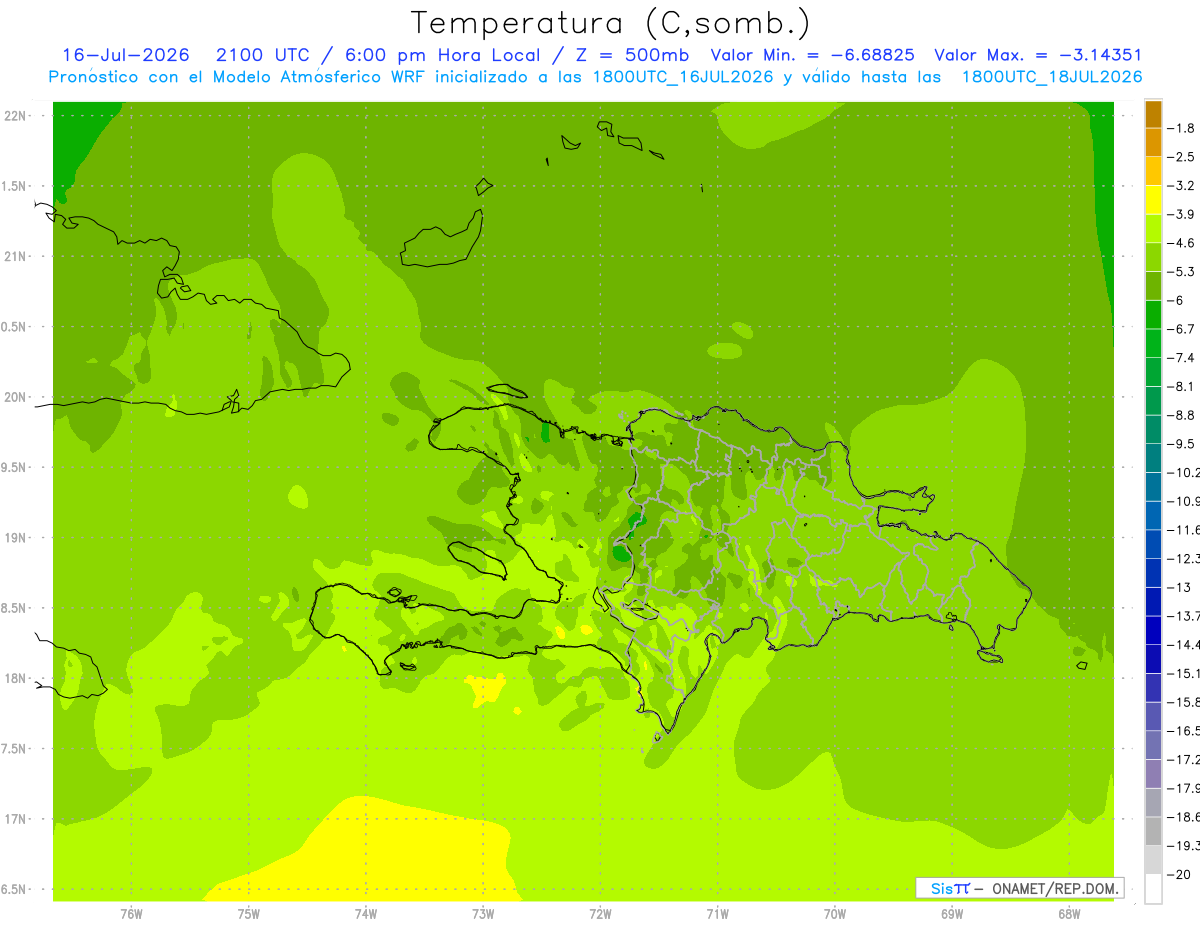Click the "20N" latitude label
The width and height of the screenshot is (1200, 927).
click(x=15, y=397)
